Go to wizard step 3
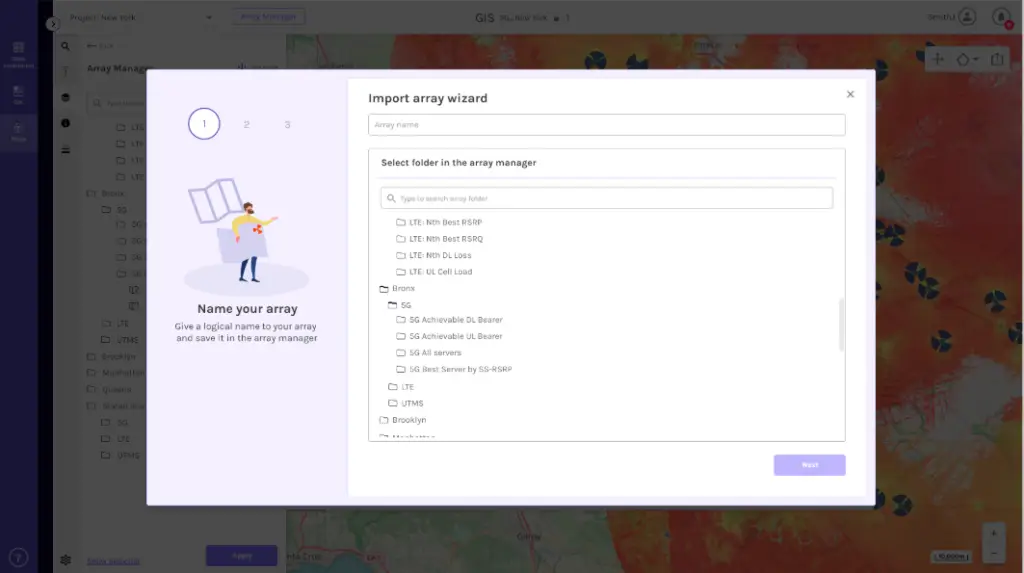Image resolution: width=1024 pixels, height=573 pixels. (x=287, y=125)
